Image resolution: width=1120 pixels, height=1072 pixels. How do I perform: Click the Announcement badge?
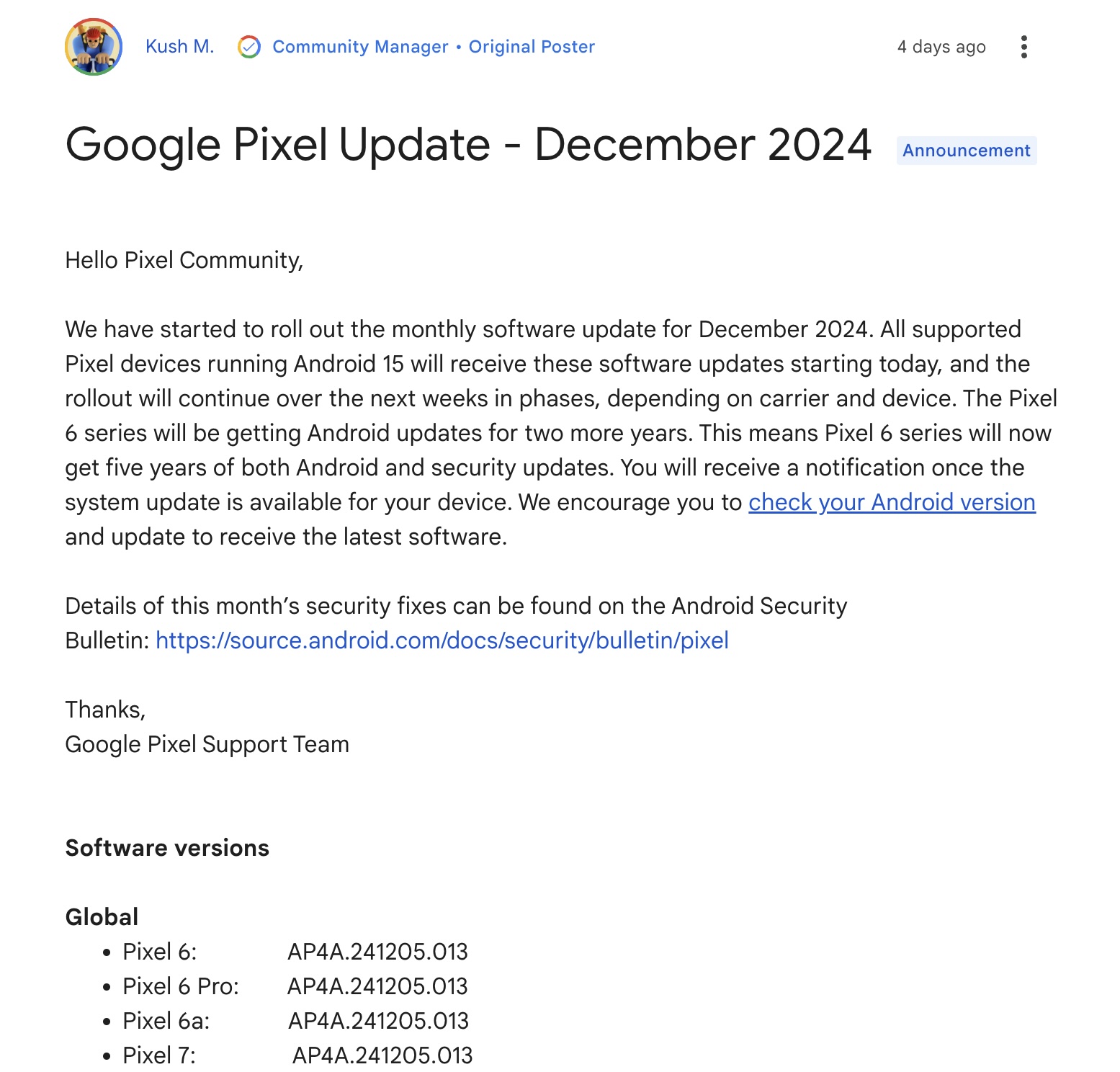(968, 150)
